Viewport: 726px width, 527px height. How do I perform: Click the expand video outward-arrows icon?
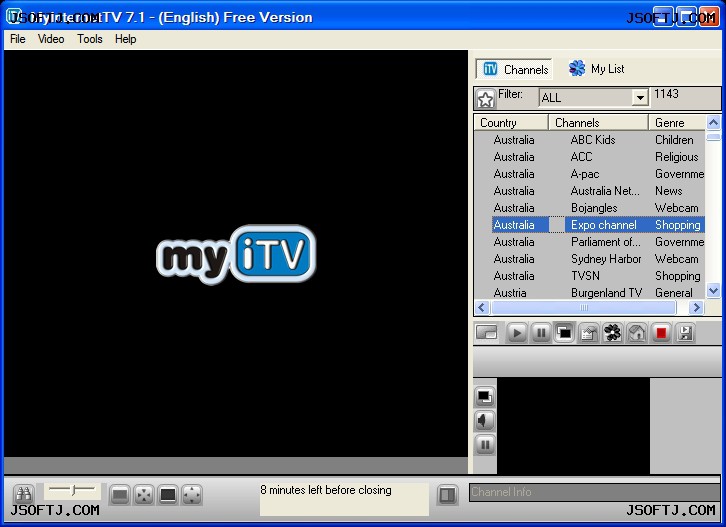point(192,495)
